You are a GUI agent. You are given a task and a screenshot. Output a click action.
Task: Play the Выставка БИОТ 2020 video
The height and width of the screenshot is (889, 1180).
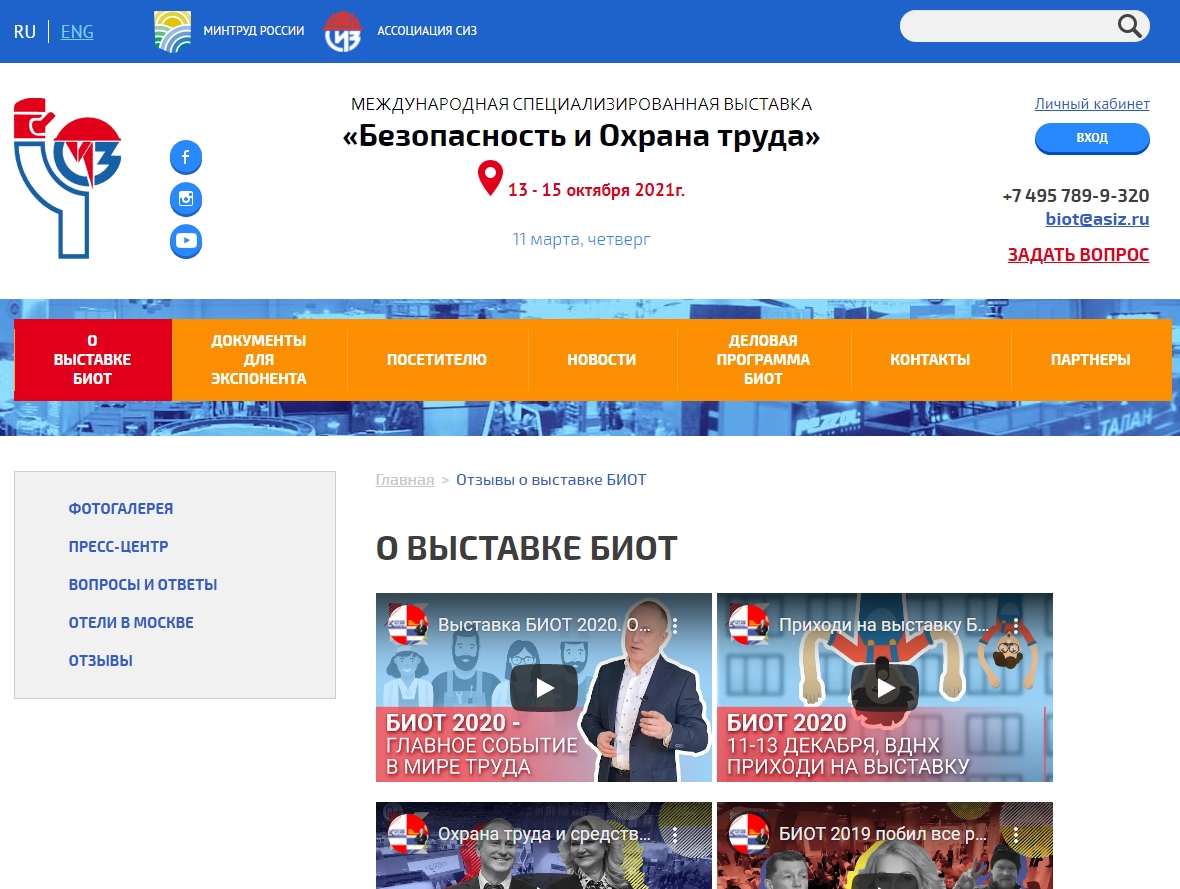click(x=544, y=688)
